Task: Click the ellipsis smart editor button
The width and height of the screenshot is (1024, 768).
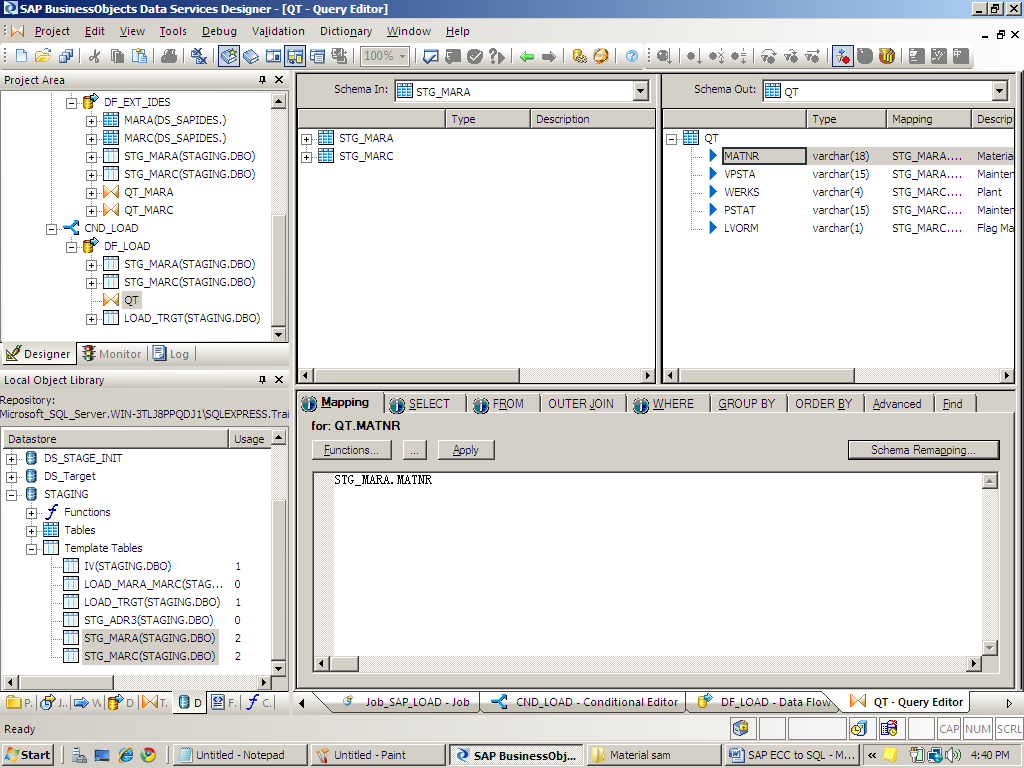Action: pyautogui.click(x=415, y=450)
